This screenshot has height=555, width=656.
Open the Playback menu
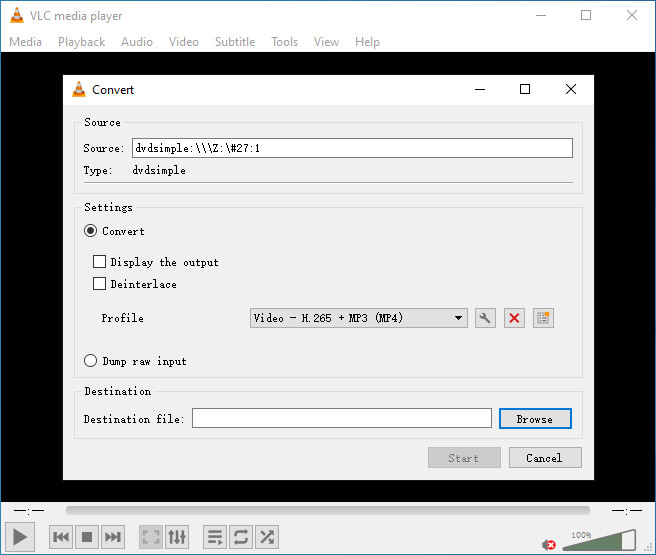[82, 42]
